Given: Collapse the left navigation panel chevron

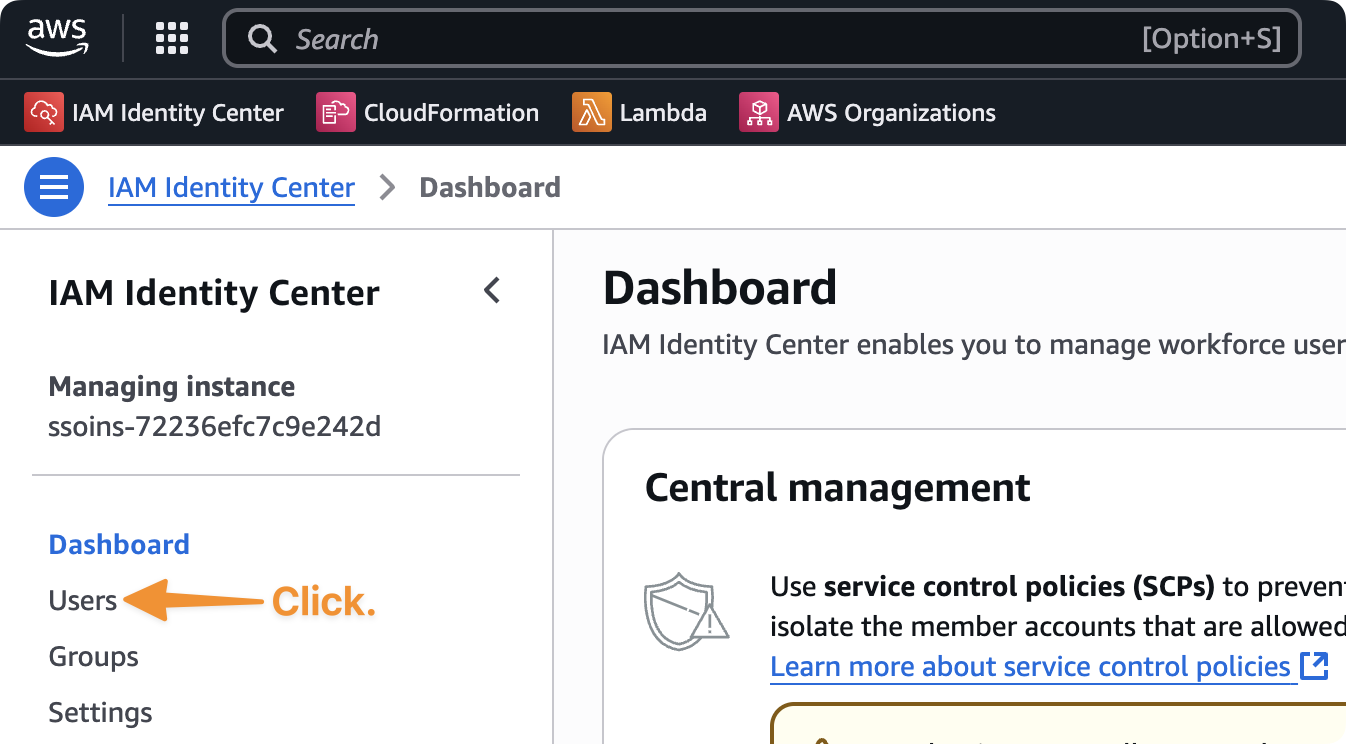Looking at the screenshot, I should coord(491,290).
